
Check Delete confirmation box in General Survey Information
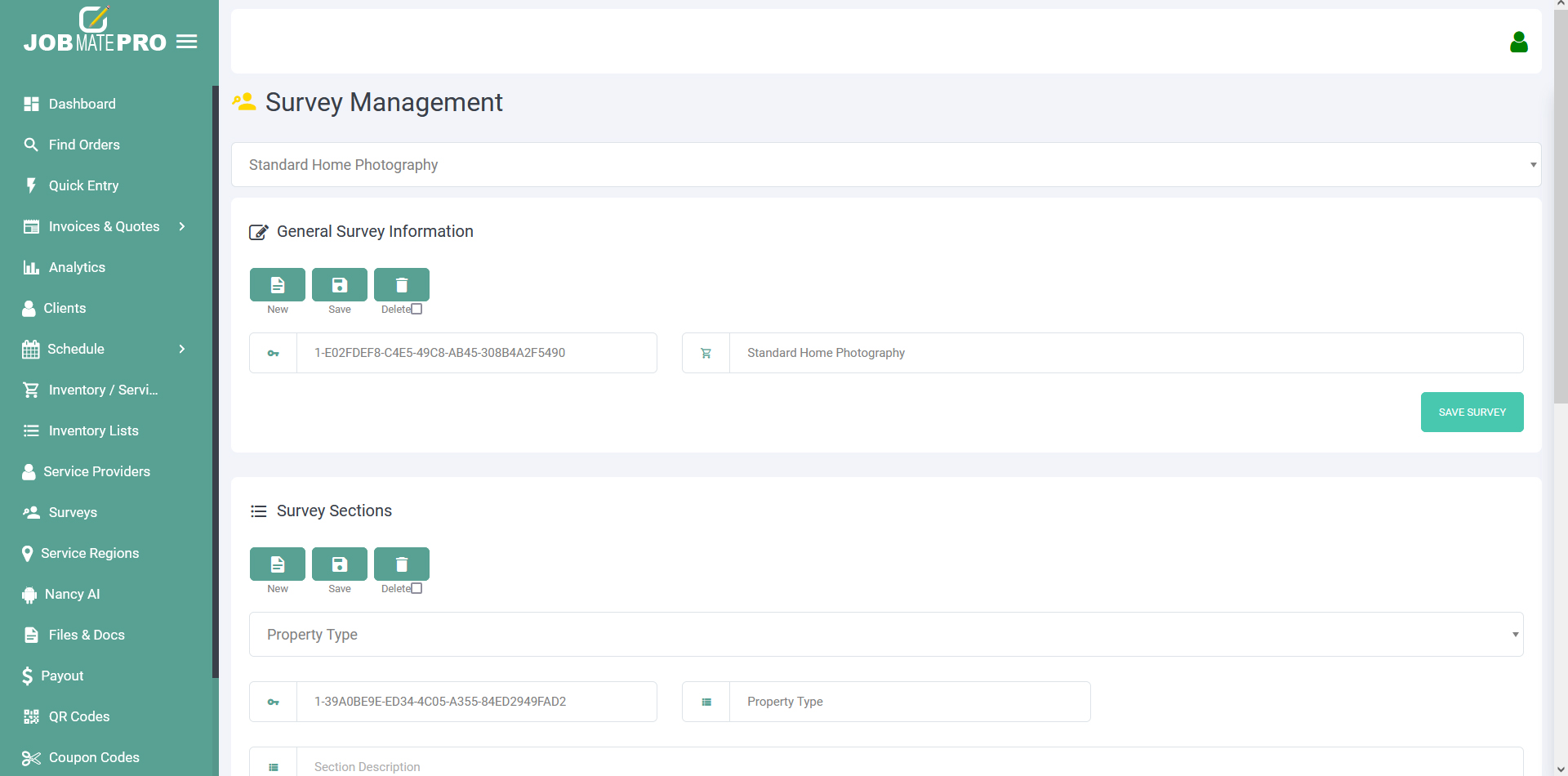point(416,310)
